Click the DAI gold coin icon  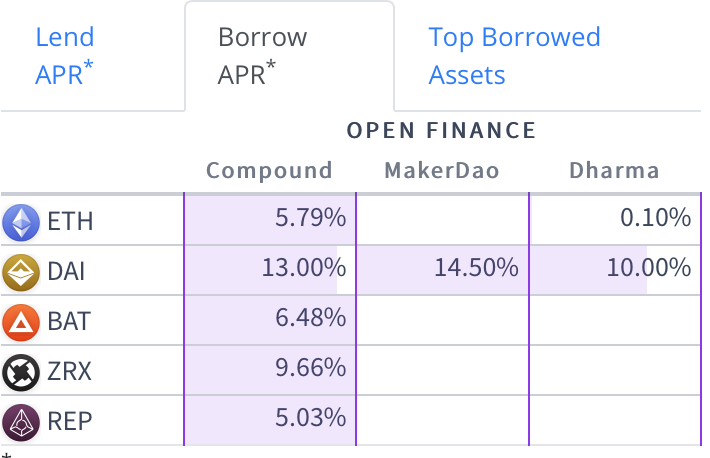coord(21,272)
